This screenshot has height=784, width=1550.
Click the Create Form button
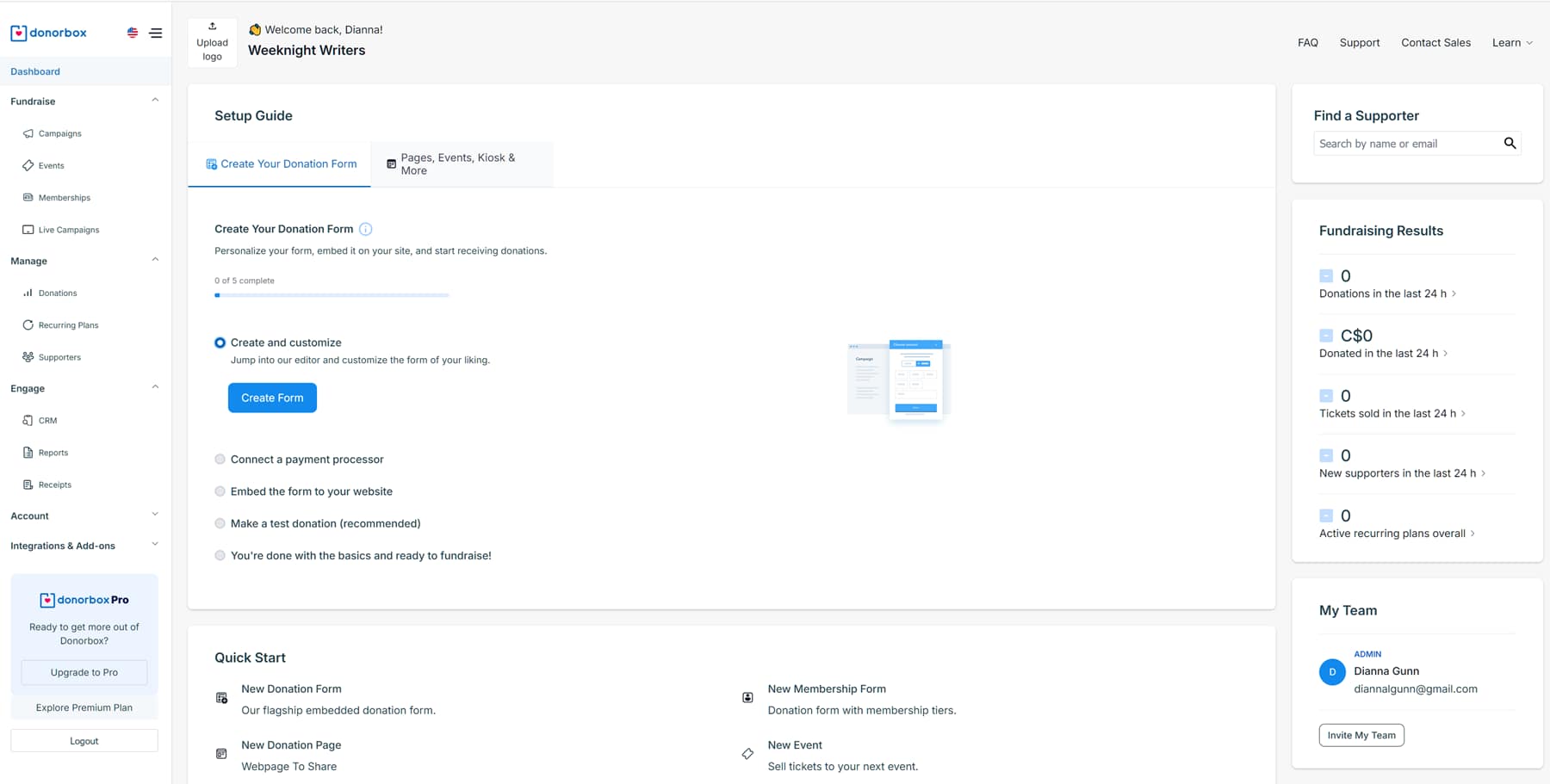click(x=272, y=398)
